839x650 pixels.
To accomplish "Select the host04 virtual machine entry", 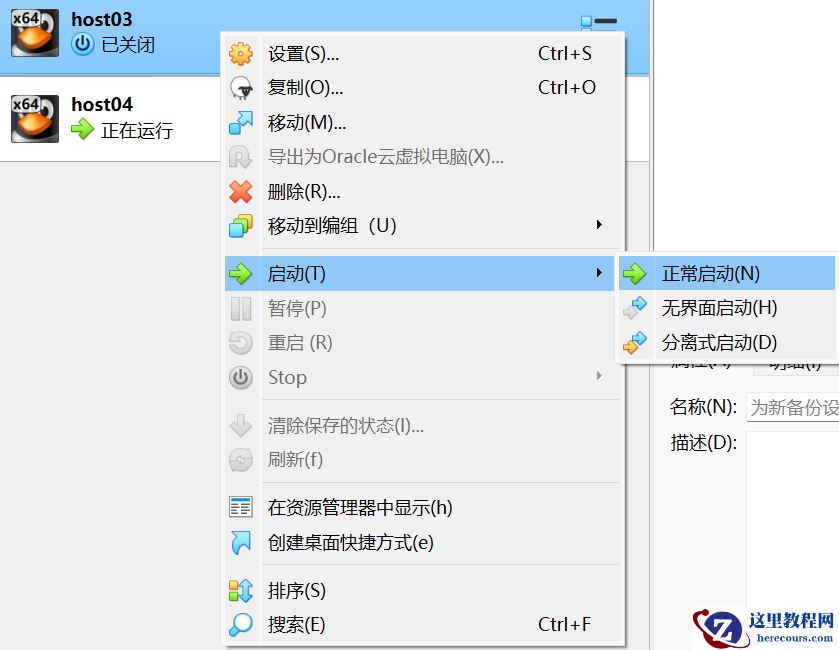I will tap(110, 118).
